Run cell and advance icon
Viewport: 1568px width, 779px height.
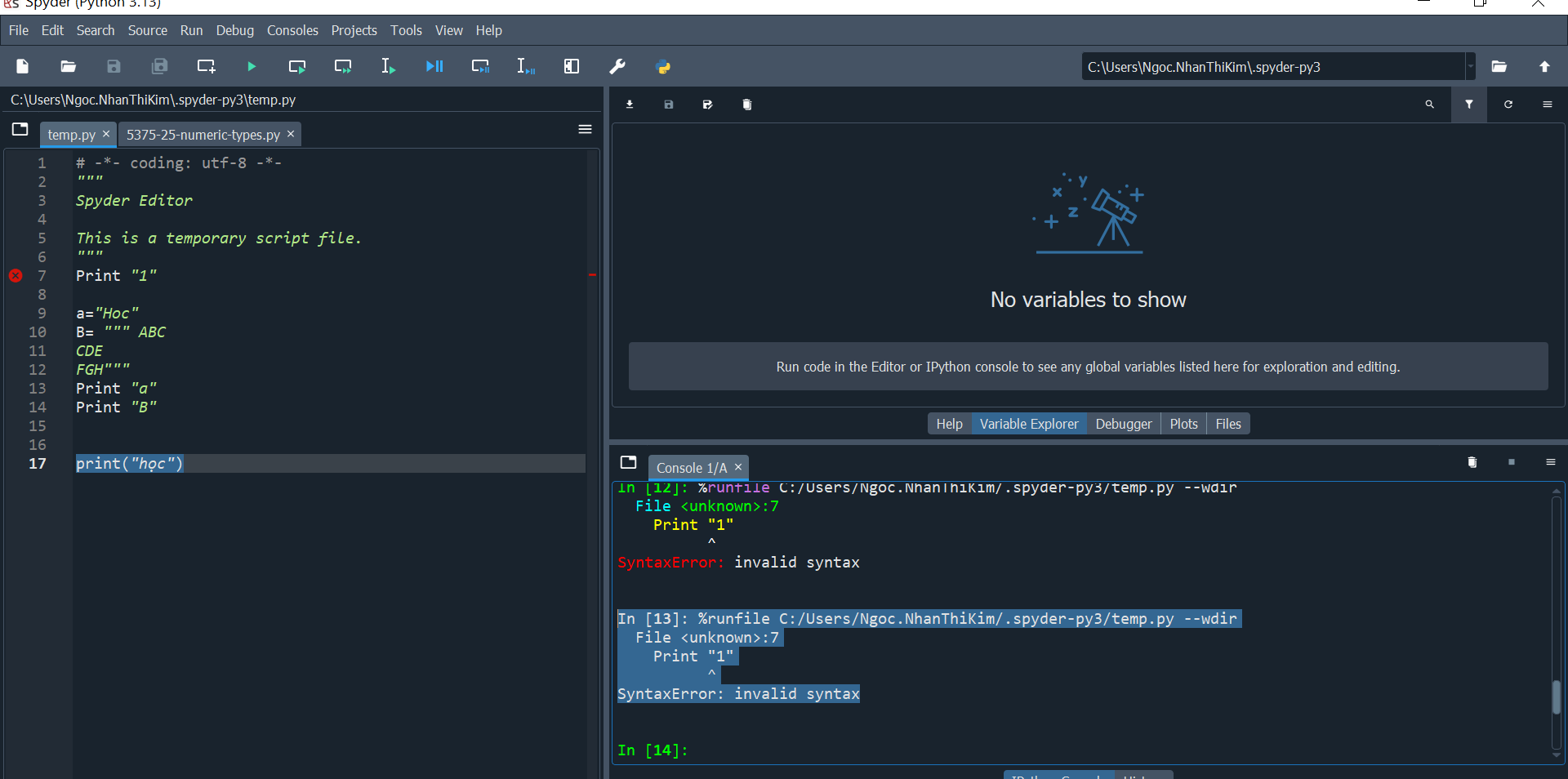[343, 66]
